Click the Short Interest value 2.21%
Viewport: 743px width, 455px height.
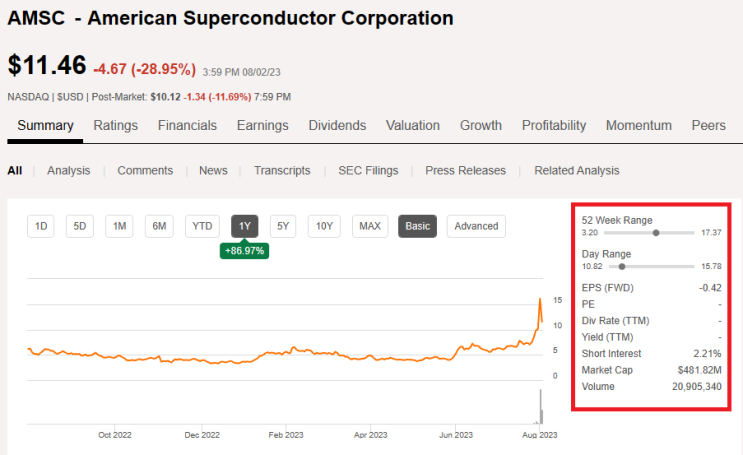tap(707, 354)
